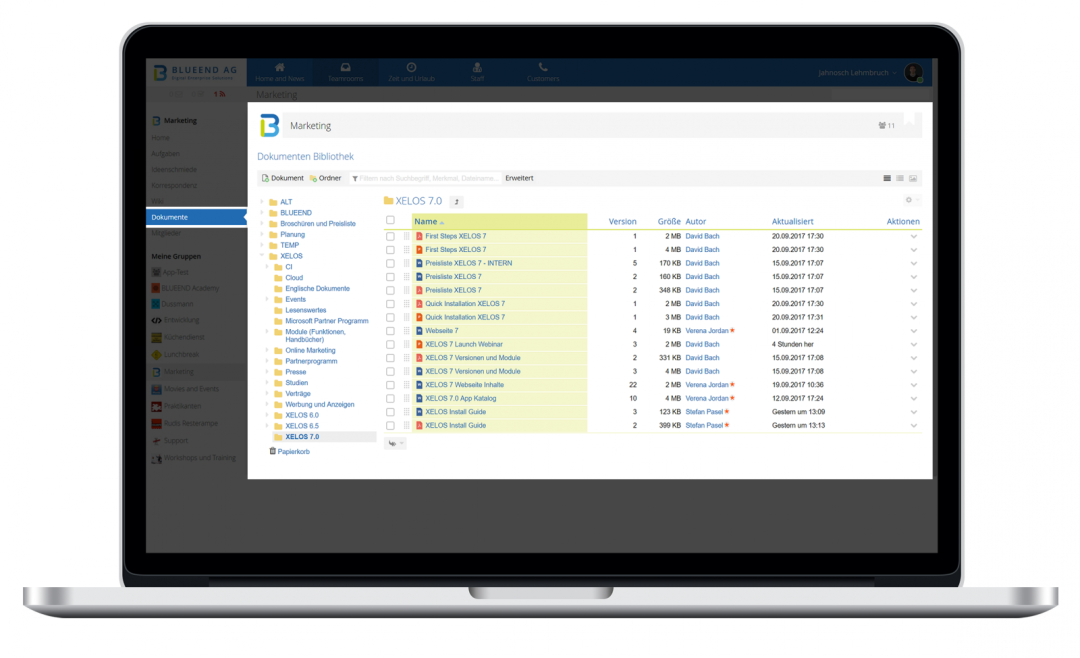Screen dimensions: 1080x658
Task: Switch to detailed table view icon
Action: tap(887, 178)
